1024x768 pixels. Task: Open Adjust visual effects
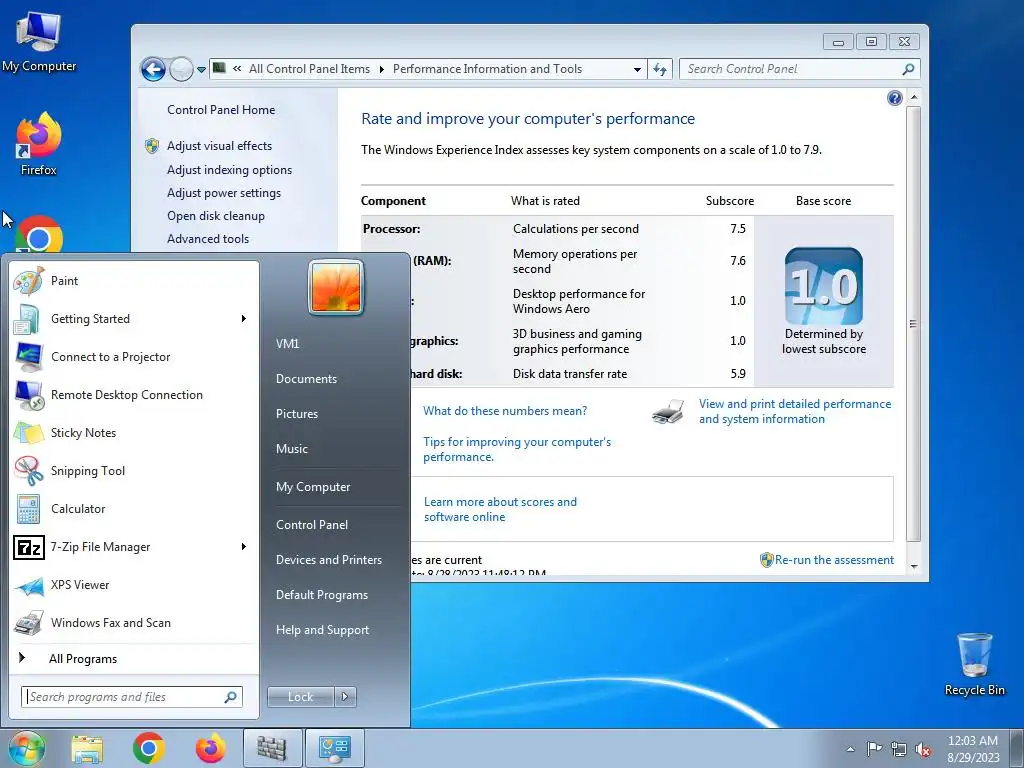click(x=219, y=146)
